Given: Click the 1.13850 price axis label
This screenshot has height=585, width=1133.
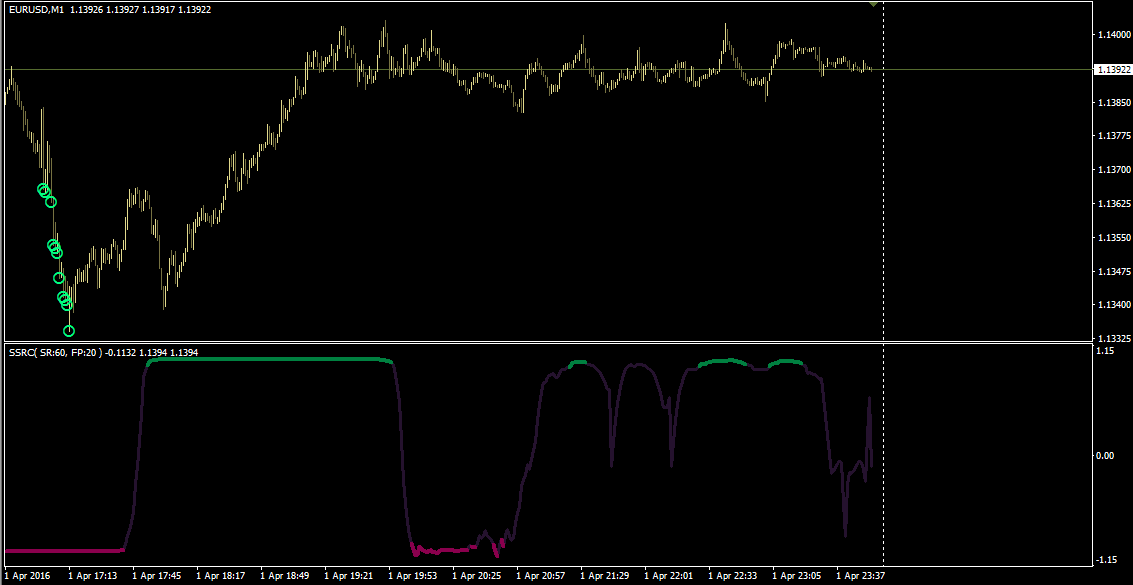Looking at the screenshot, I should 1113,103.
